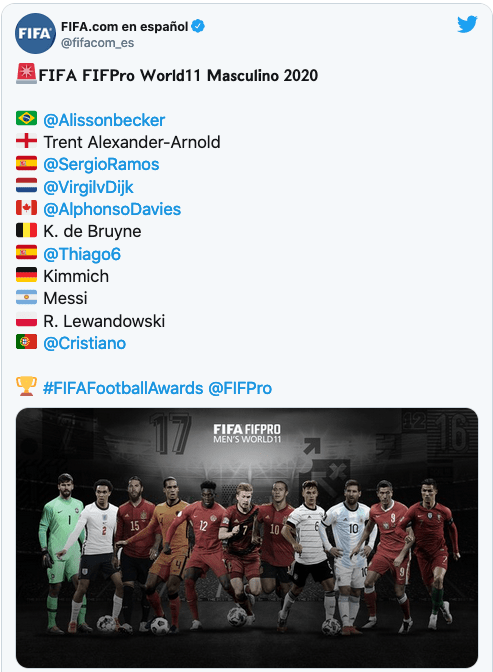The width and height of the screenshot is (493, 672).
Task: Click the Portugal flag emoji
Action: point(27,342)
